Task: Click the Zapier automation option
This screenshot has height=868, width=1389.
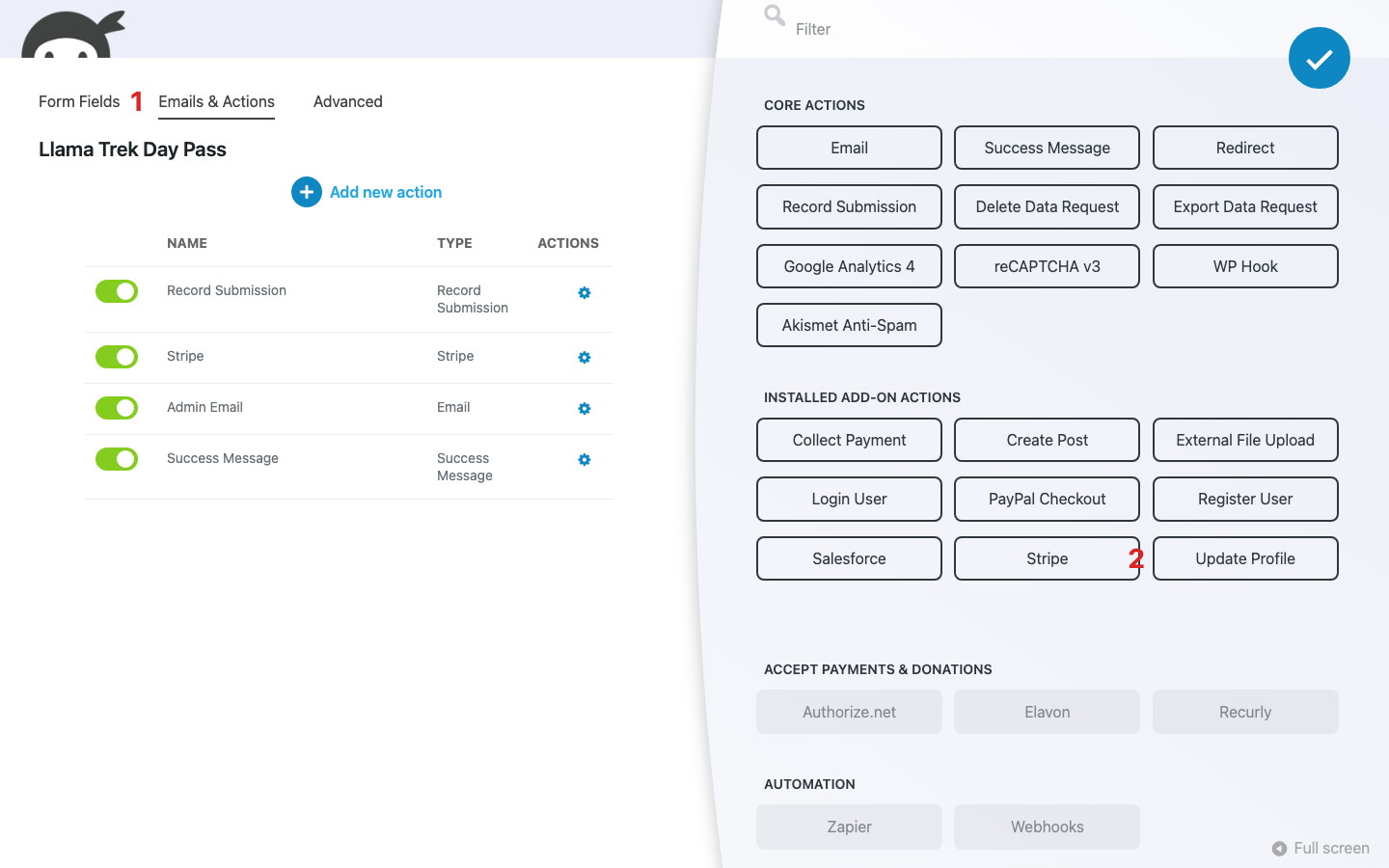Action: (849, 827)
